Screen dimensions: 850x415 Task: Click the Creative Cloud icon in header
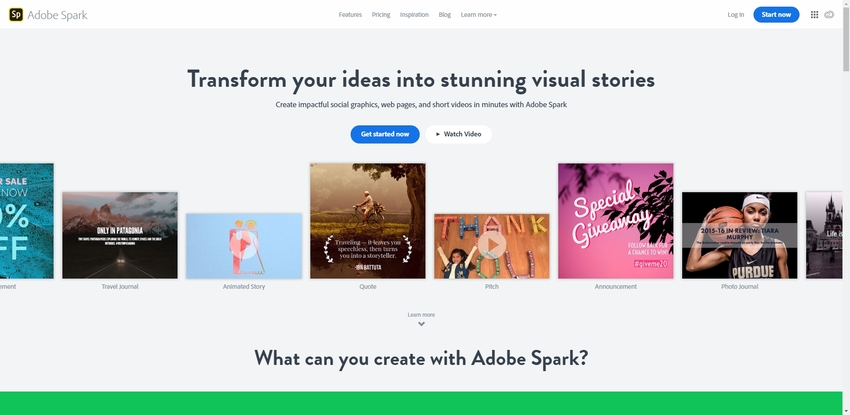tap(829, 15)
